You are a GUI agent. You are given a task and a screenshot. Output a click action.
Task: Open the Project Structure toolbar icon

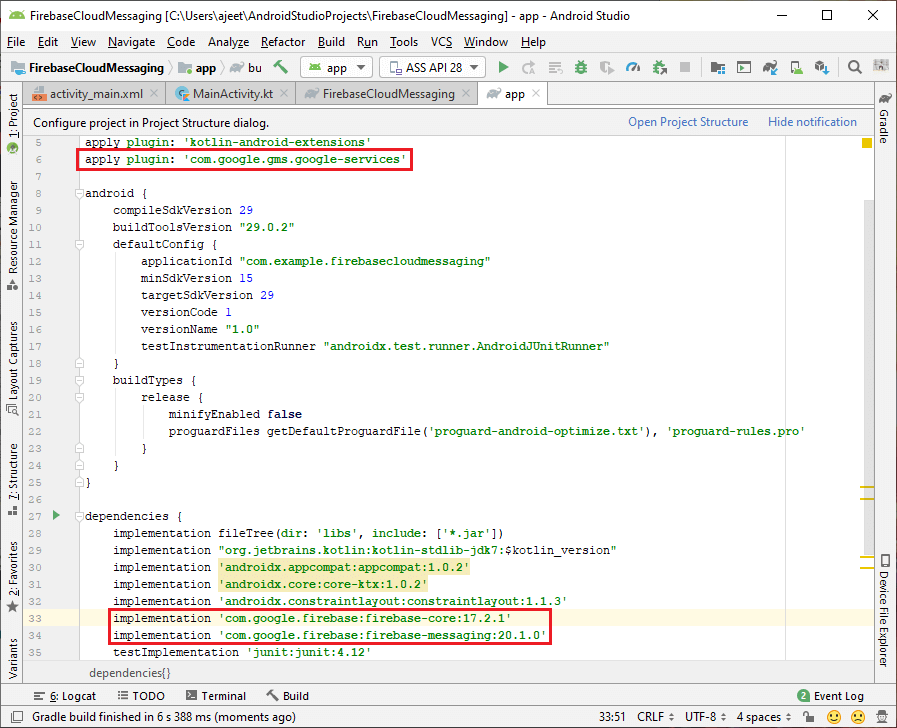[718, 67]
